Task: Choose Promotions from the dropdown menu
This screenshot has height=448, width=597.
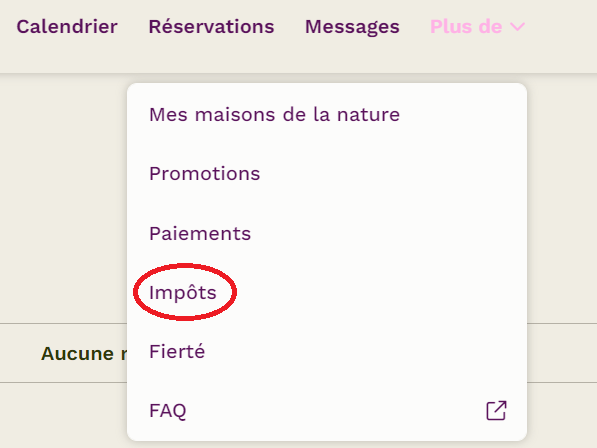Action: (204, 174)
